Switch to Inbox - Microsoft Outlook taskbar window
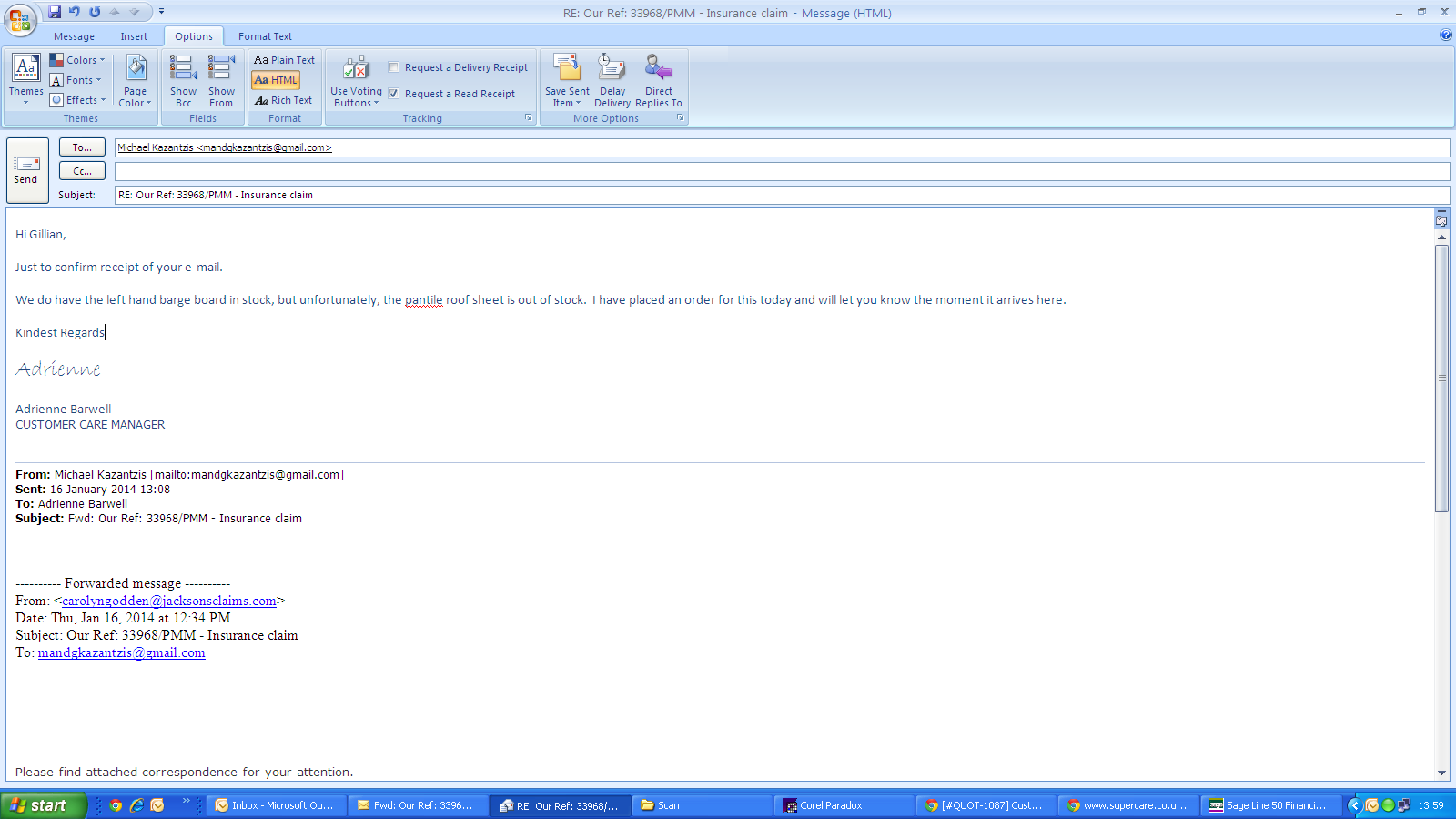Viewport: 1456px width, 819px height. [276, 805]
